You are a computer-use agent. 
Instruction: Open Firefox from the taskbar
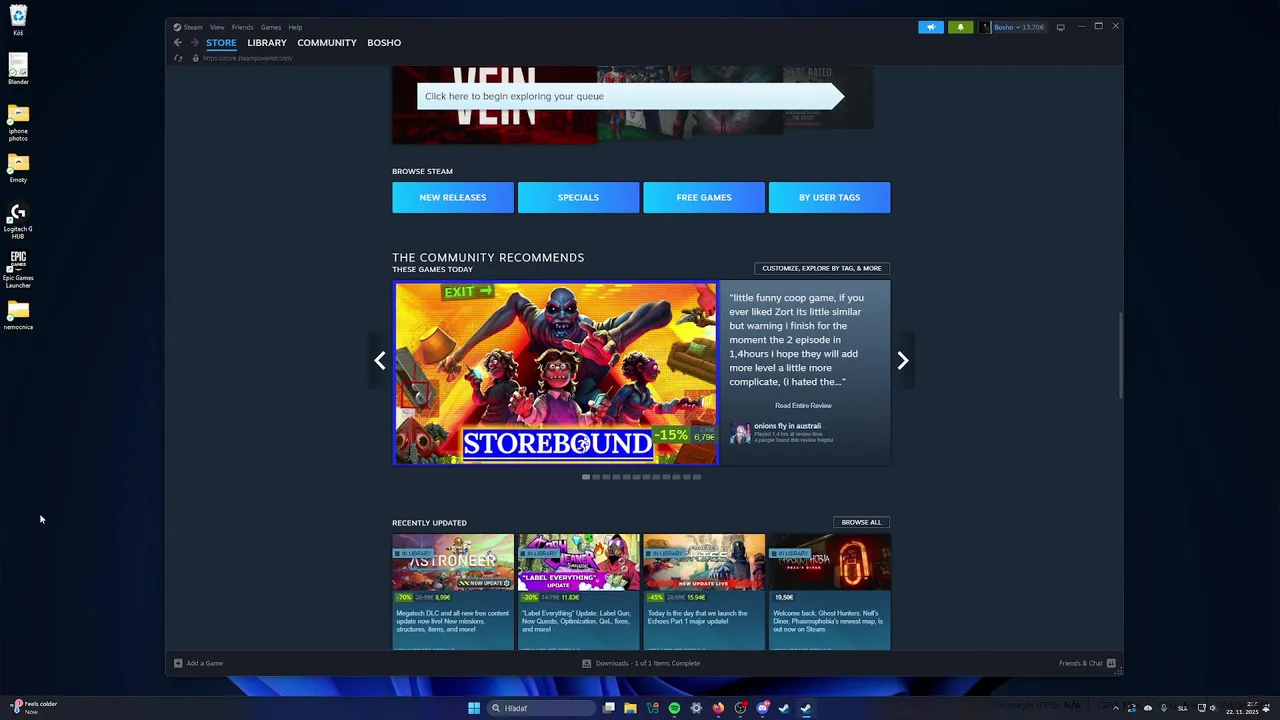tap(718, 708)
